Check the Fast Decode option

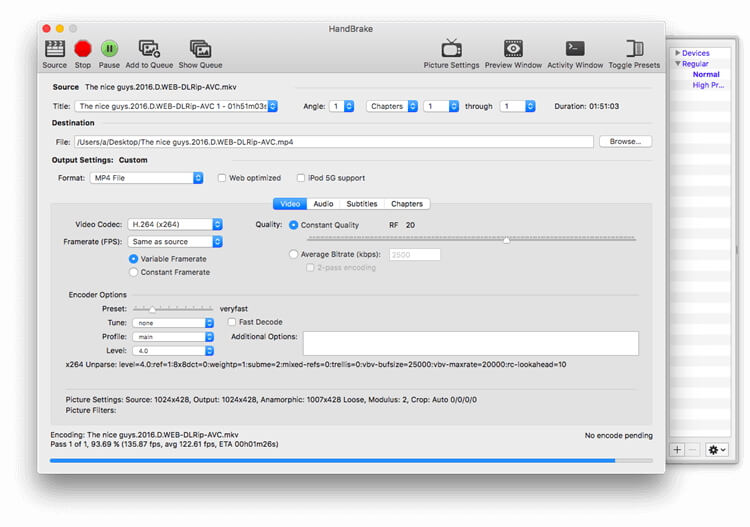point(232,322)
